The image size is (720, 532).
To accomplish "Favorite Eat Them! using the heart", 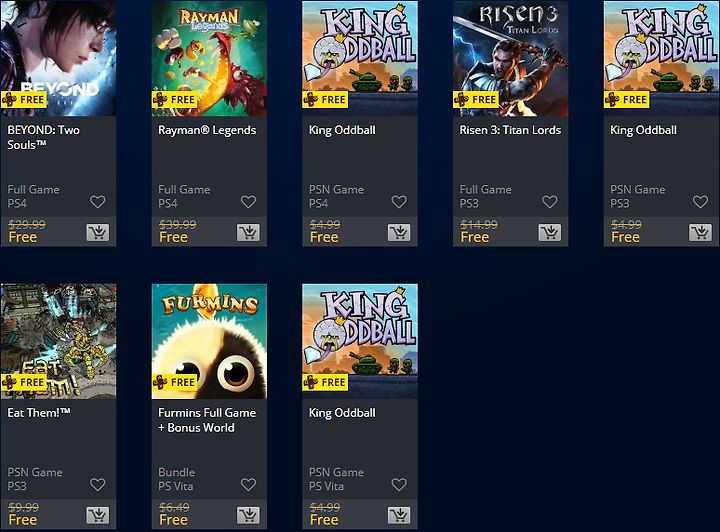I will 98,484.
